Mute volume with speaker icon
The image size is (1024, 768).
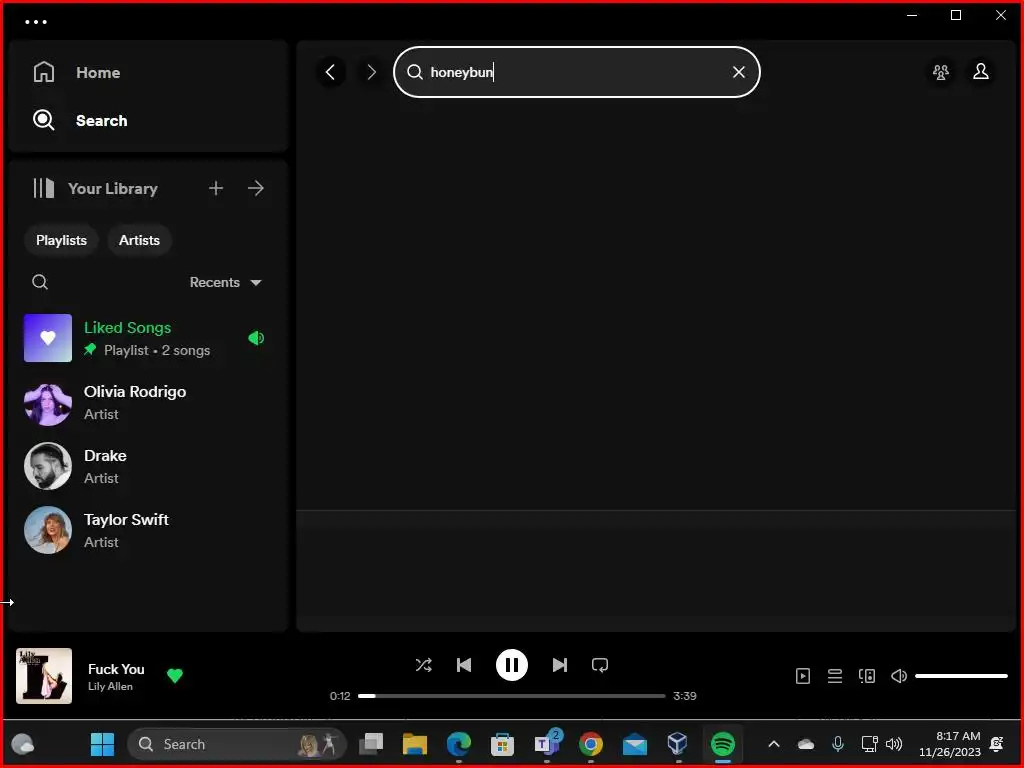coord(899,676)
